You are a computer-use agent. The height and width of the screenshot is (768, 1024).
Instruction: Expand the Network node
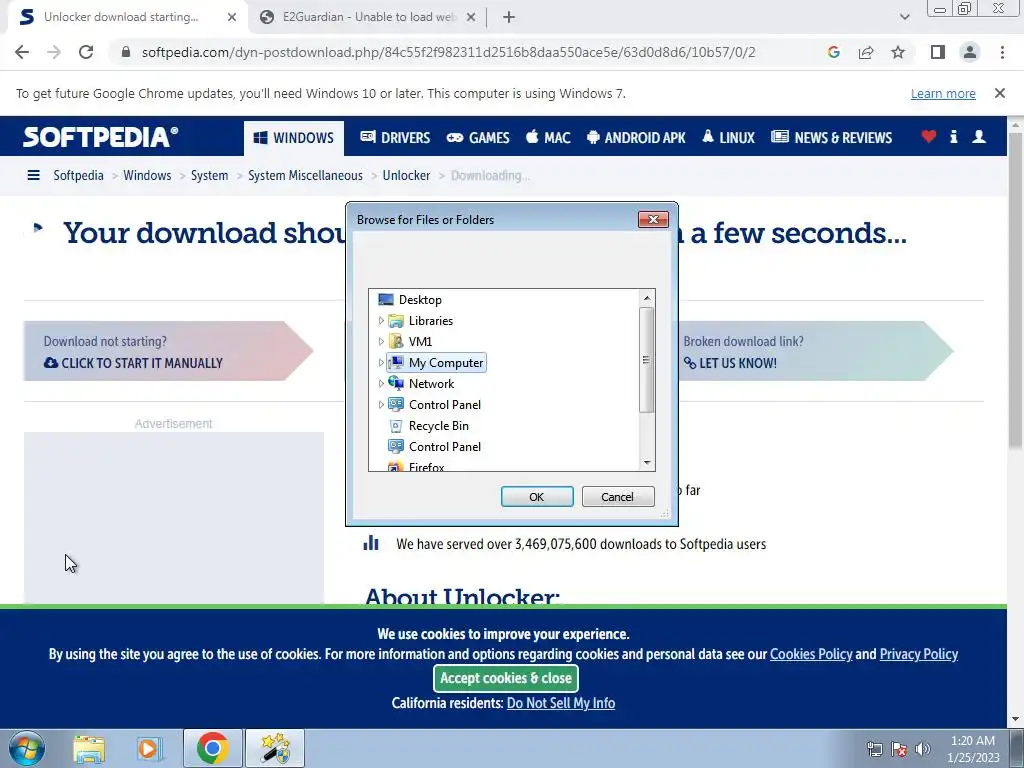click(x=381, y=383)
